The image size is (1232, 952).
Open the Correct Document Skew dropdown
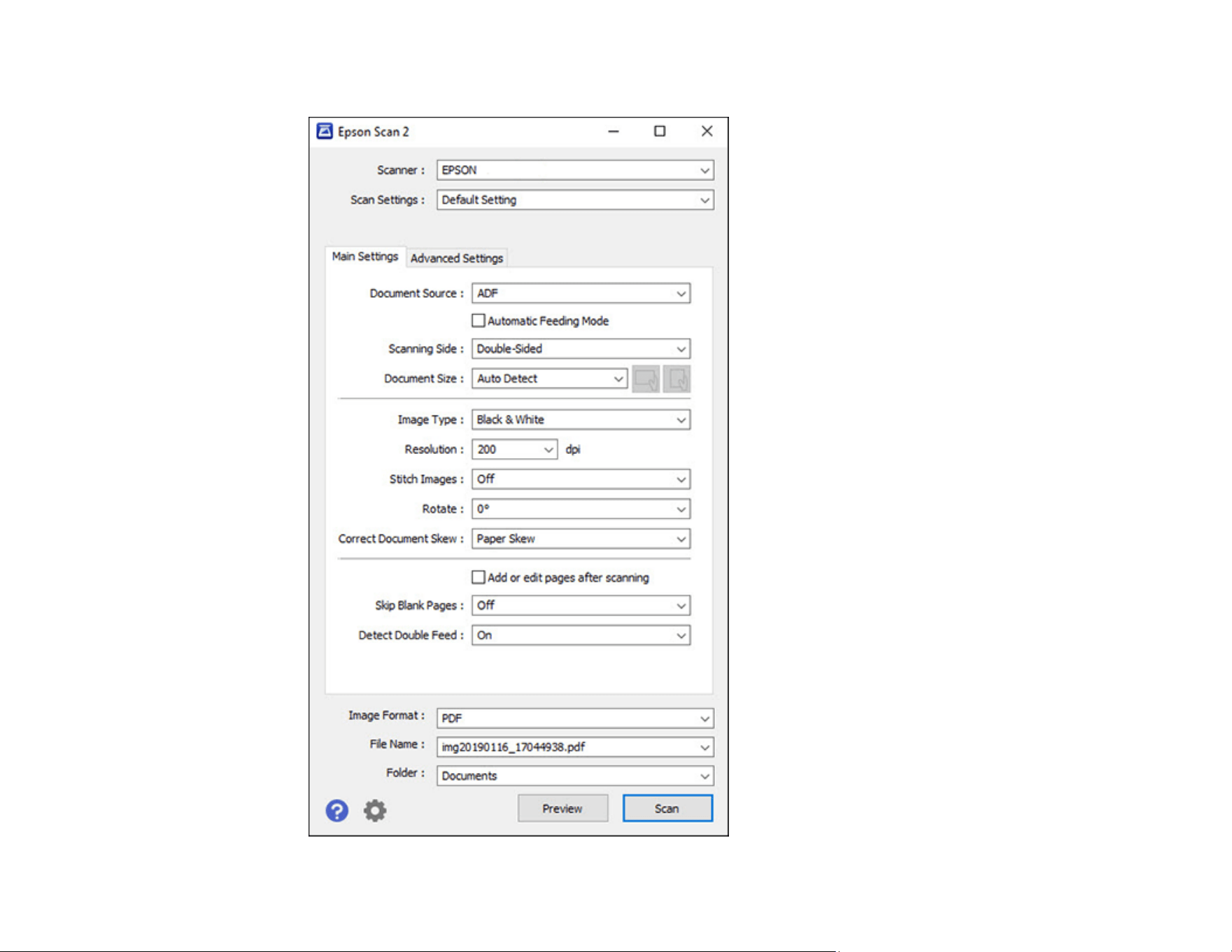[x=581, y=539]
